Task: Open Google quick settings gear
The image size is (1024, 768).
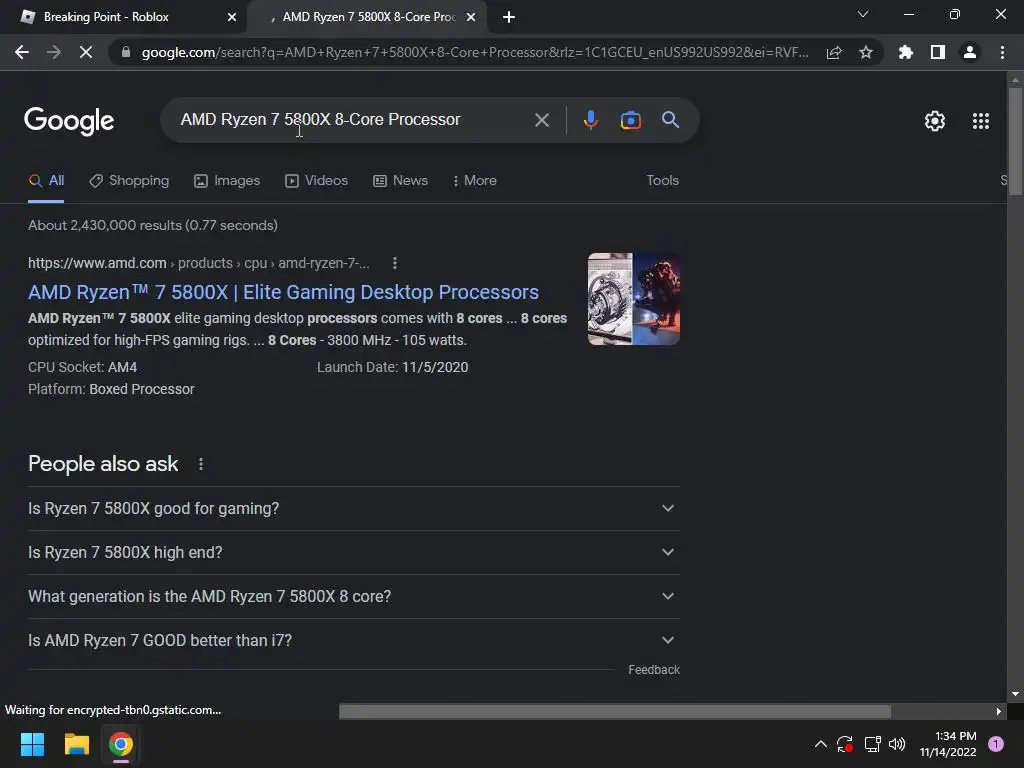Action: click(x=935, y=121)
